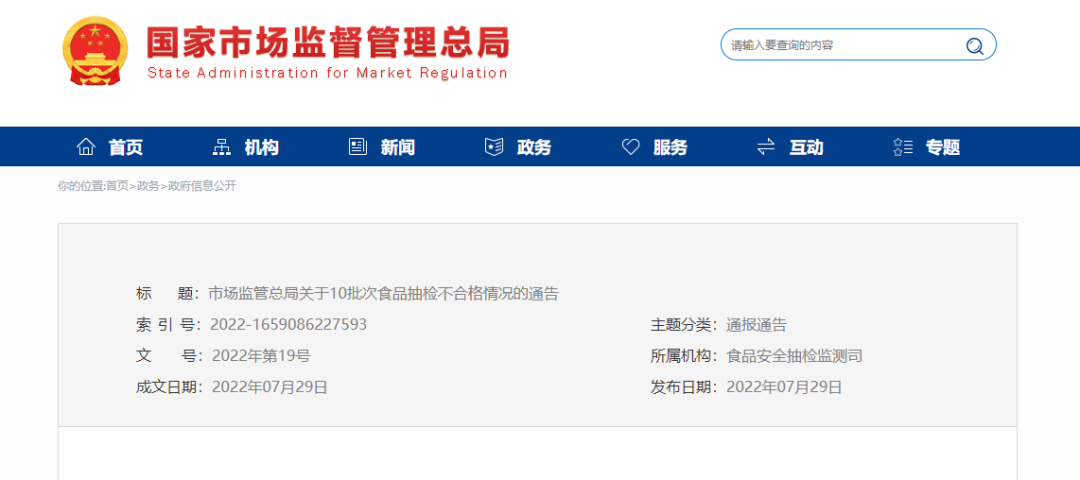Click index number 2022-1659086227593
1080x480 pixels.
[x=289, y=324]
